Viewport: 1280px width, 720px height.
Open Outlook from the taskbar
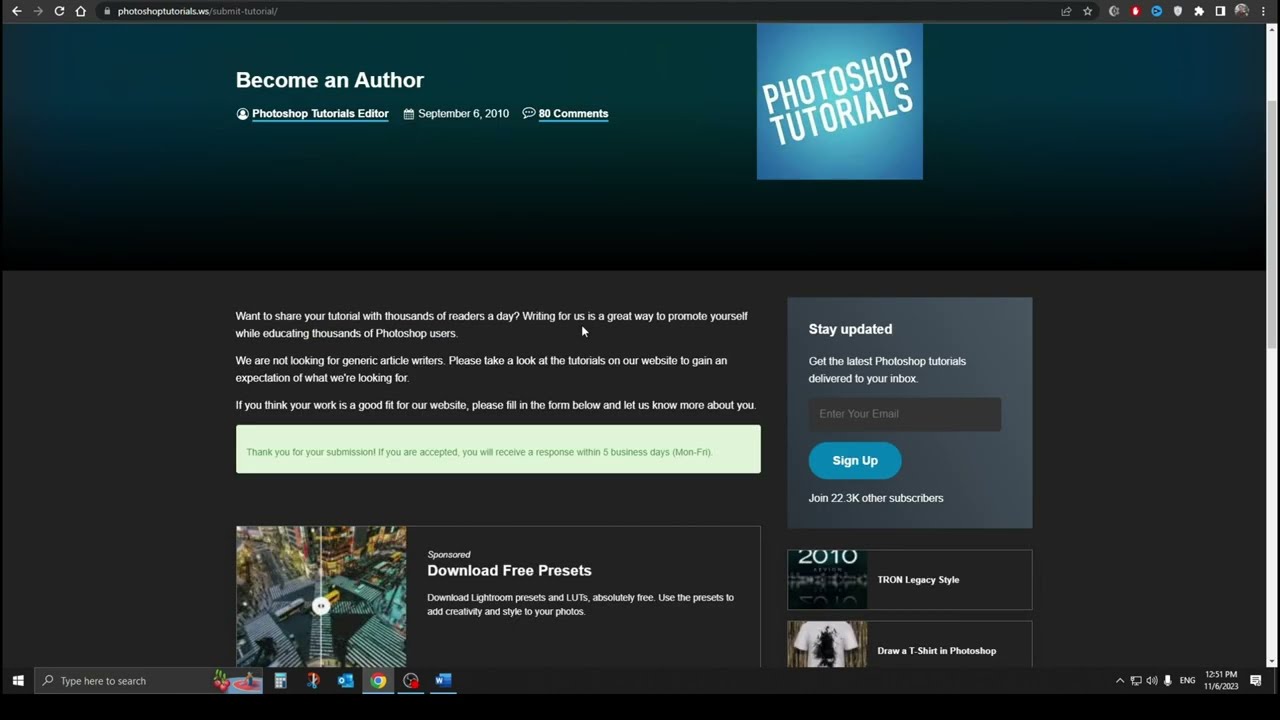pos(346,681)
